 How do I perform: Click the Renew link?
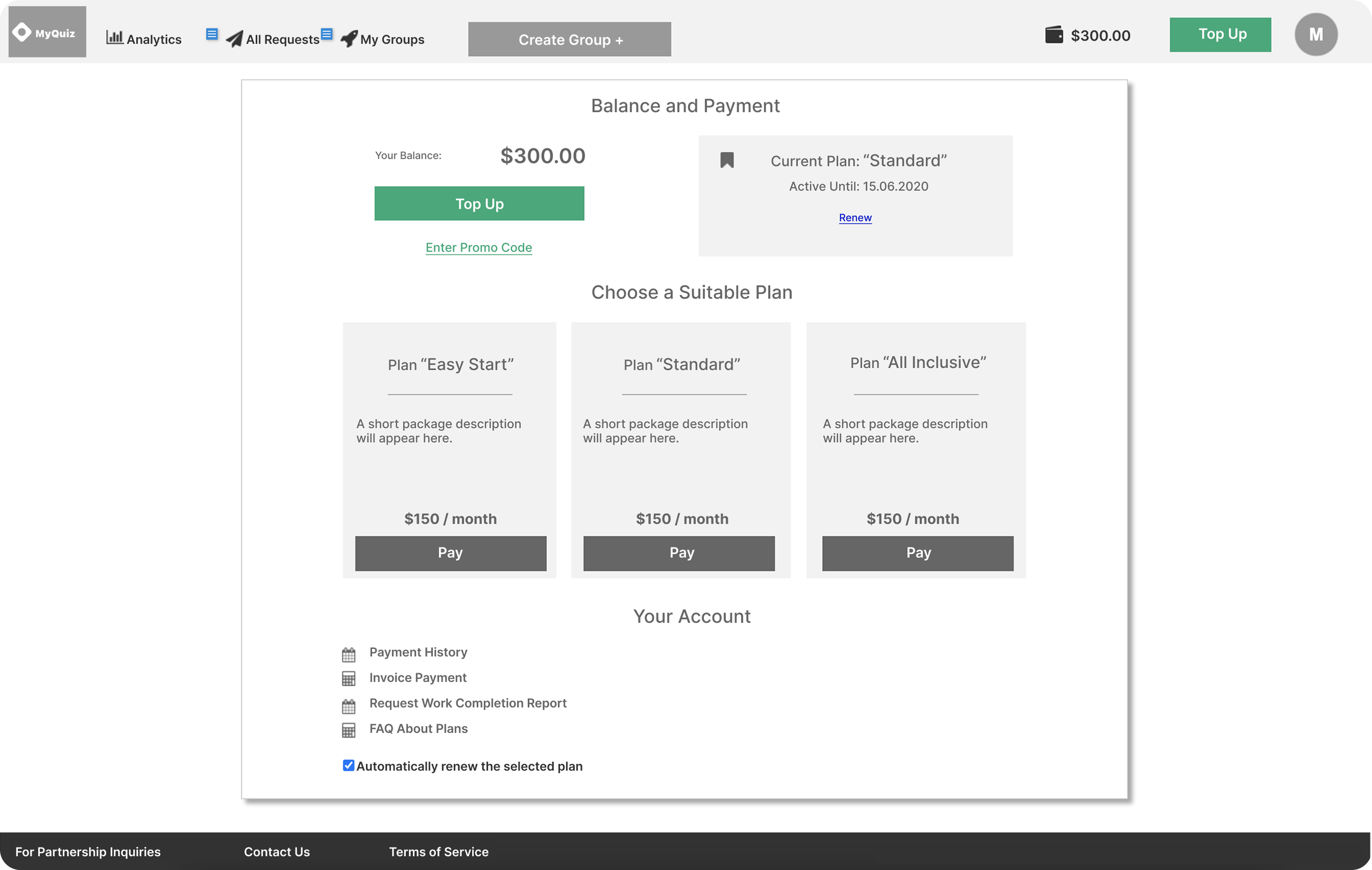pyautogui.click(x=855, y=217)
